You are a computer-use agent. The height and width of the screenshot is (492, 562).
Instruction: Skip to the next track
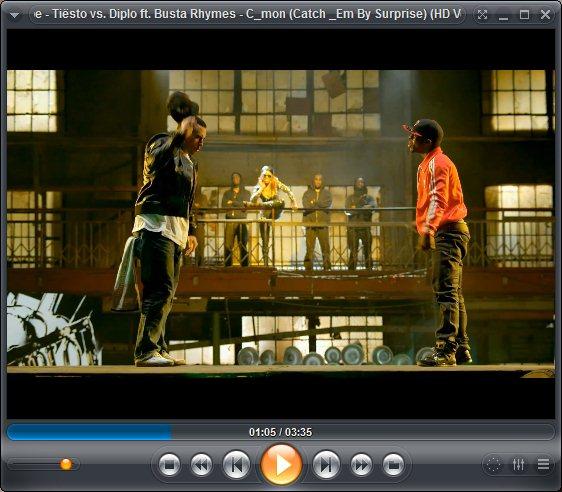point(326,465)
